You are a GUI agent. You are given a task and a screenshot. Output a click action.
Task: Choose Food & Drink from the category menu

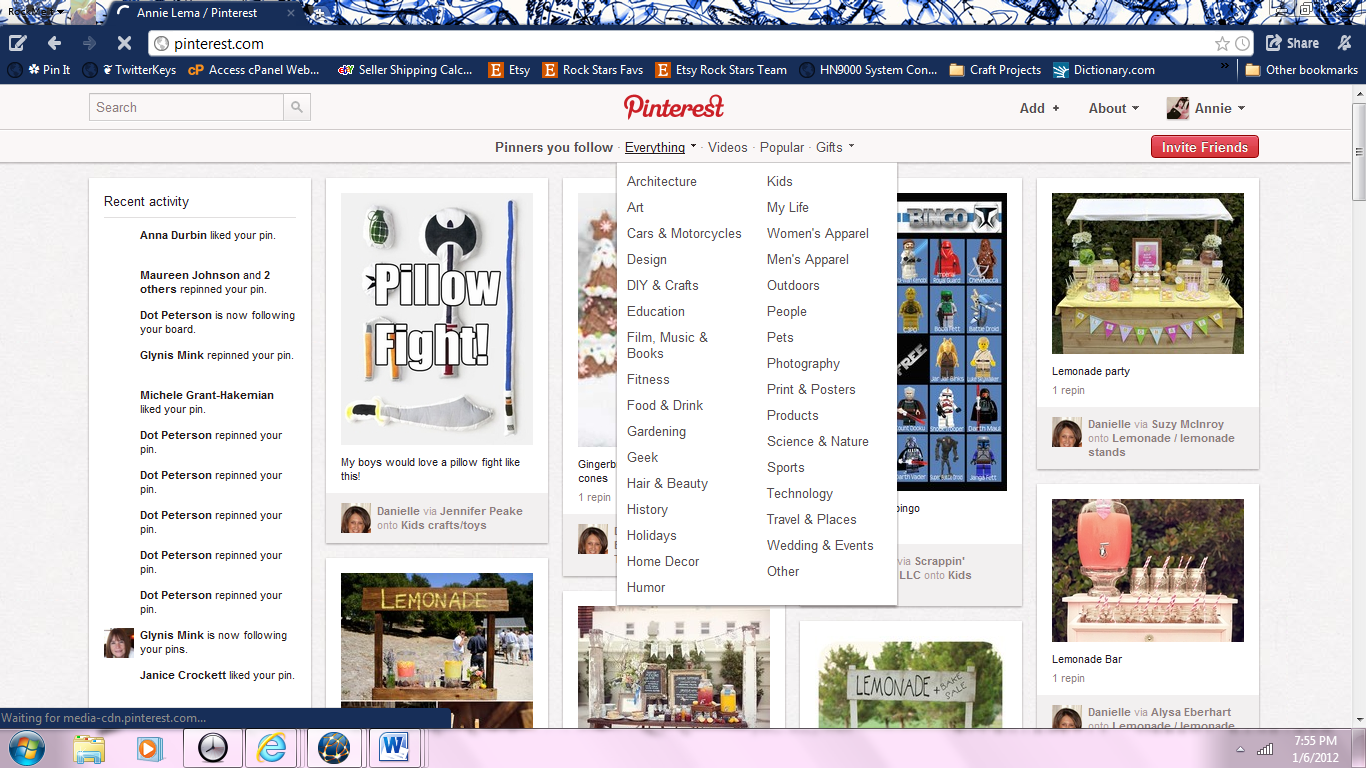click(664, 405)
